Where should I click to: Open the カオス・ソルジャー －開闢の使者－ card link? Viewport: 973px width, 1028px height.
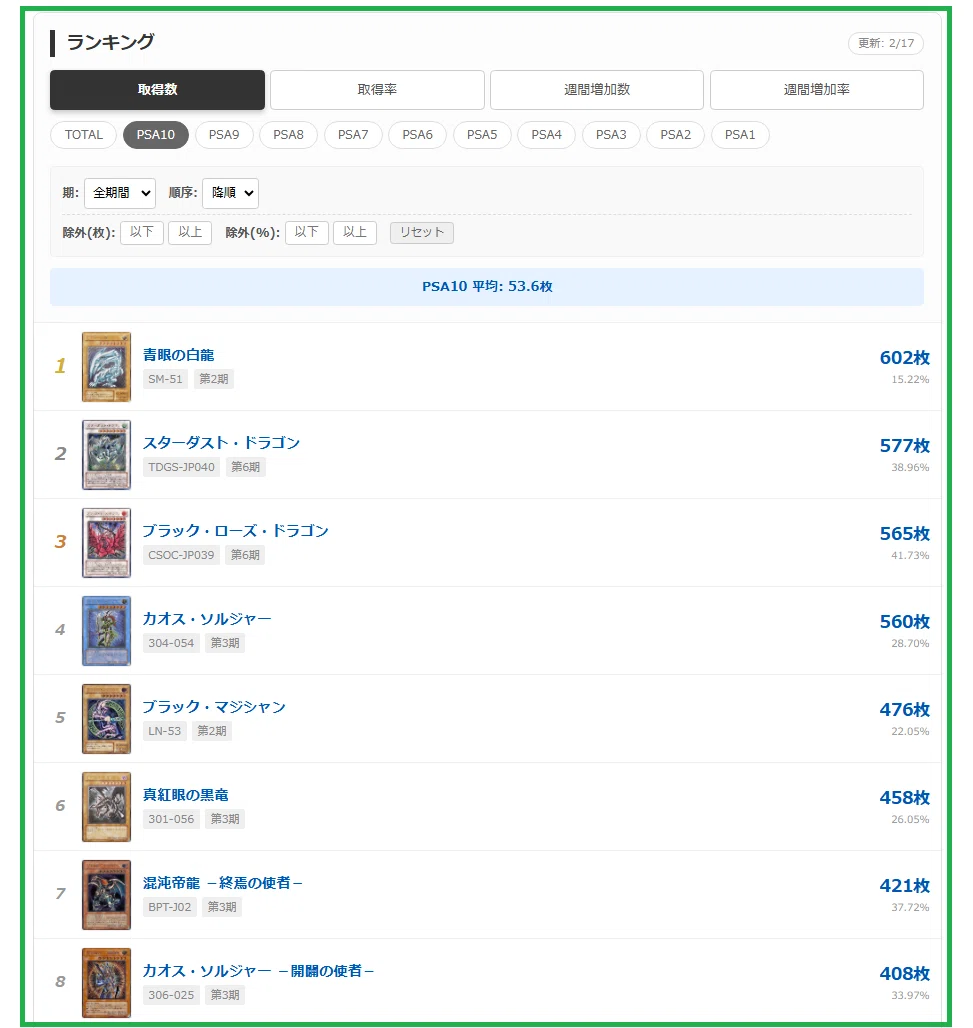[x=258, y=970]
